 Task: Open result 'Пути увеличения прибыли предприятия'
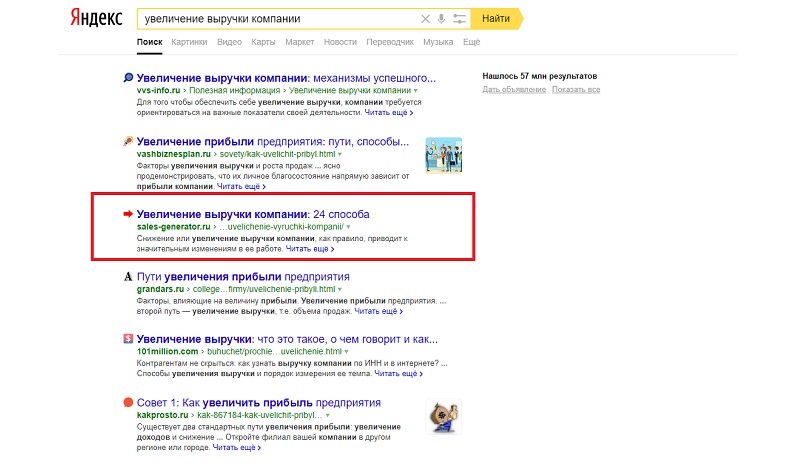(x=243, y=277)
